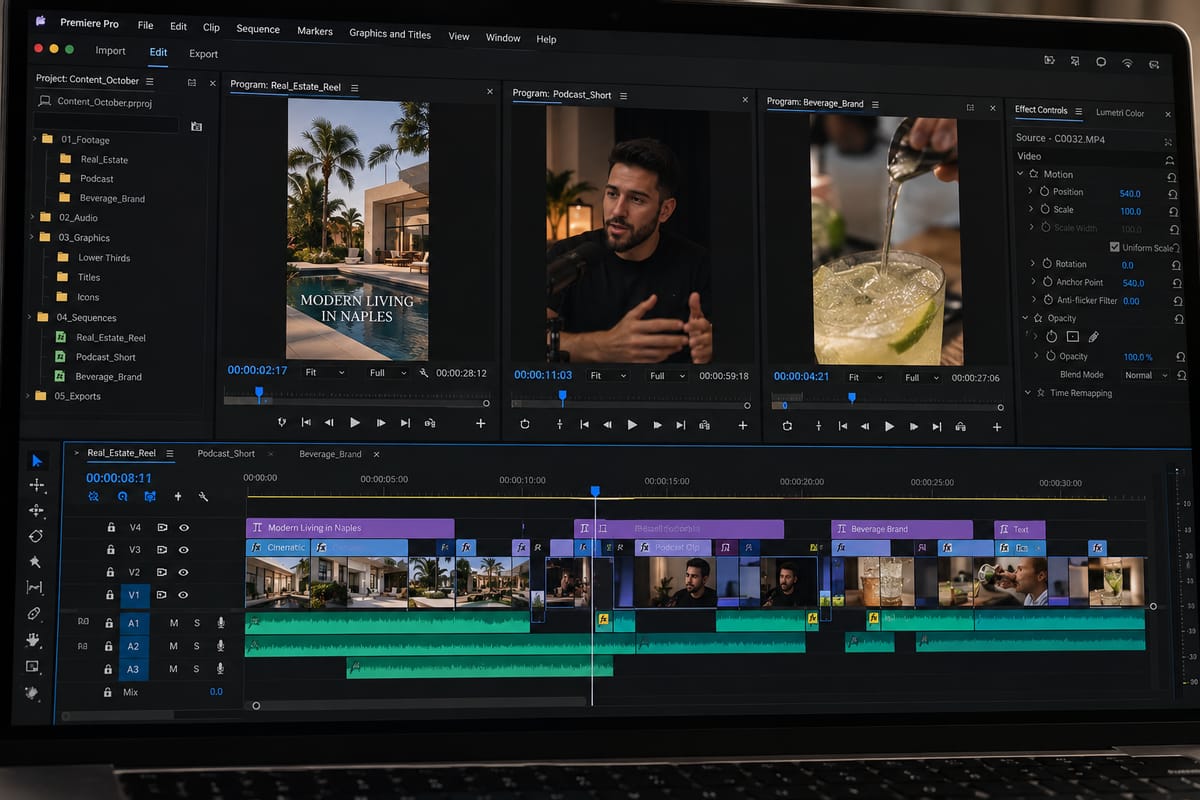
Task: Open Full resolution dropdown in Podcast_Short monitor
Action: (x=667, y=376)
